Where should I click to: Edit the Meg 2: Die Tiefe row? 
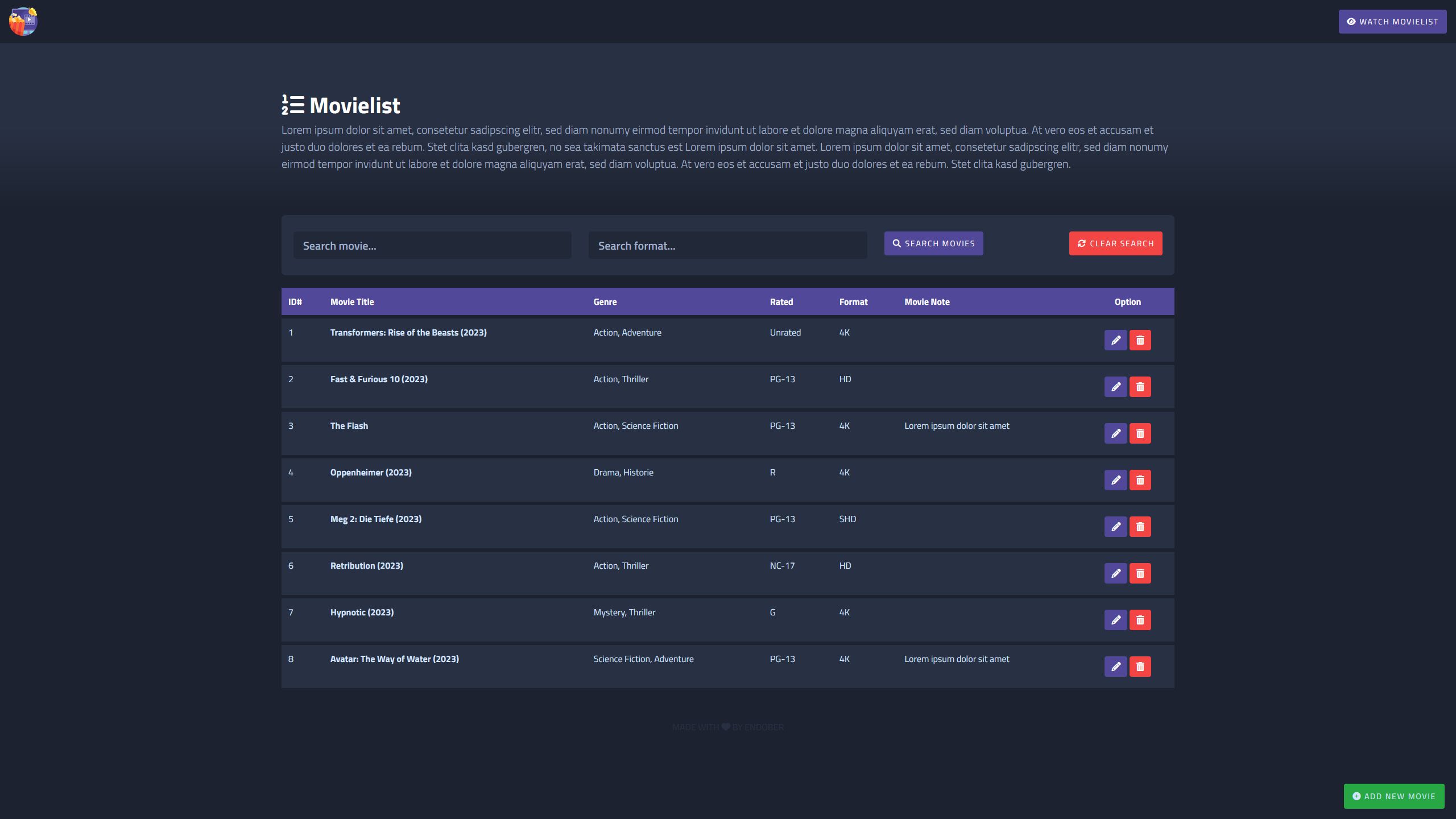[1115, 527]
